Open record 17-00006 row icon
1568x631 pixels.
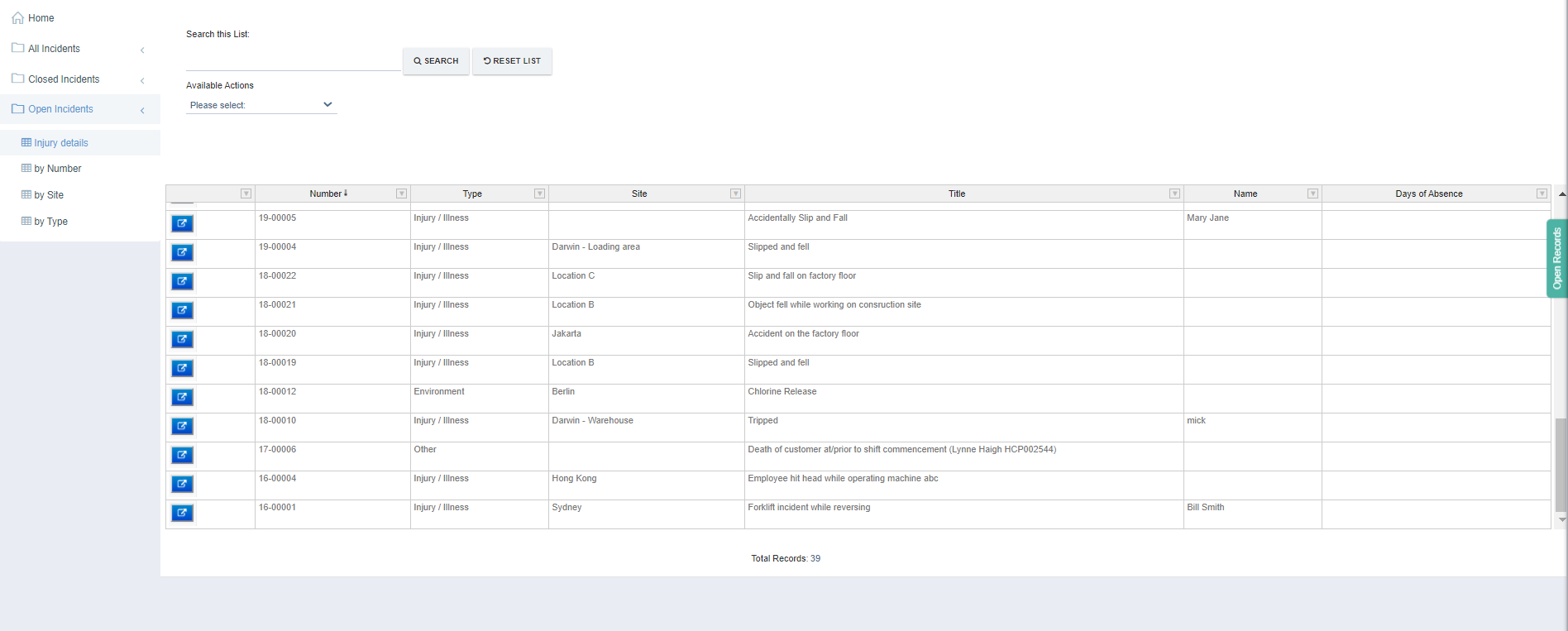point(182,455)
